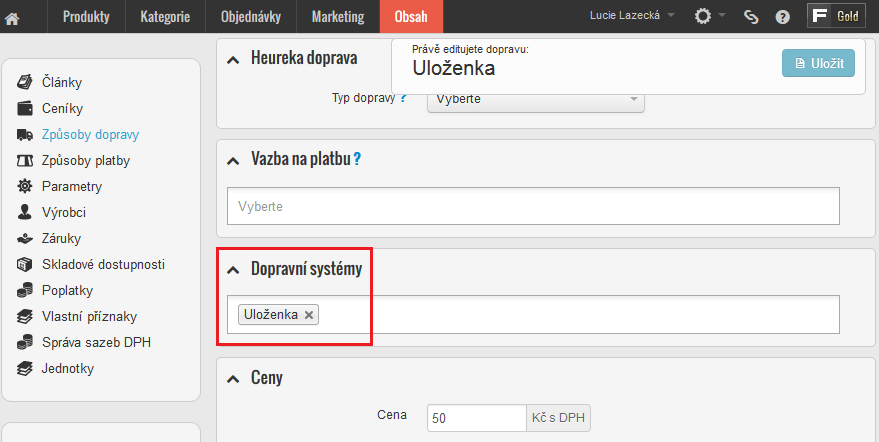Collapse the Heureka doprava section
The image size is (879, 442).
[x=233, y=59]
